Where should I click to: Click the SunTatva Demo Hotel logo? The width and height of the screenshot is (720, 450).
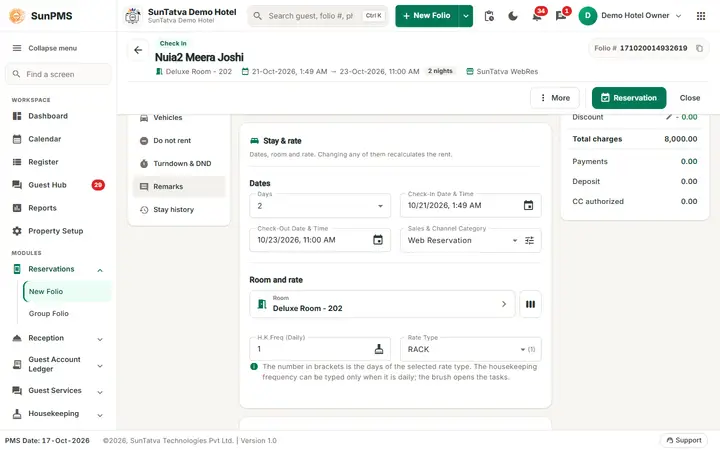pyautogui.click(x=133, y=16)
